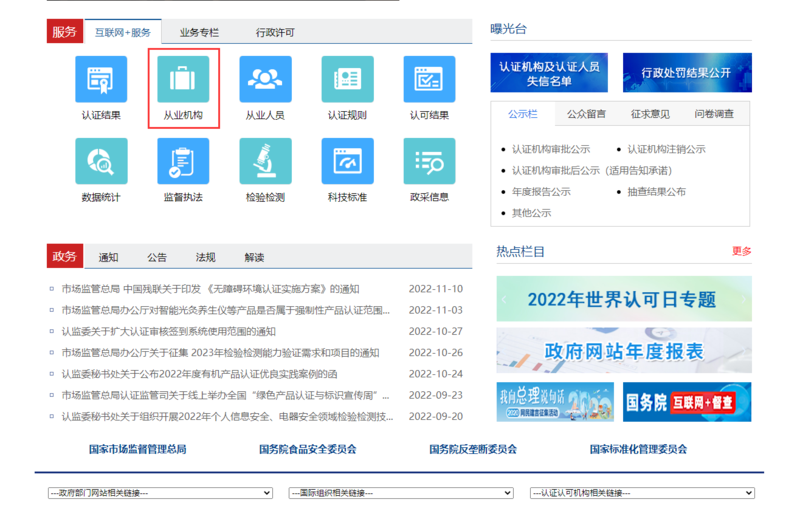Select the 公示栏 tab
Image resolution: width=800 pixels, height=508 pixels.
click(x=523, y=114)
